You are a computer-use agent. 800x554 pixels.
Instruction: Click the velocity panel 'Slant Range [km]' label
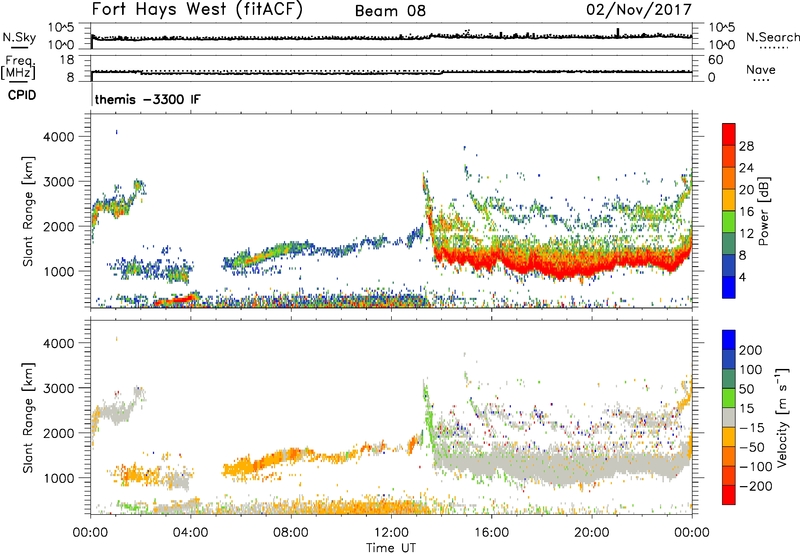pos(28,418)
